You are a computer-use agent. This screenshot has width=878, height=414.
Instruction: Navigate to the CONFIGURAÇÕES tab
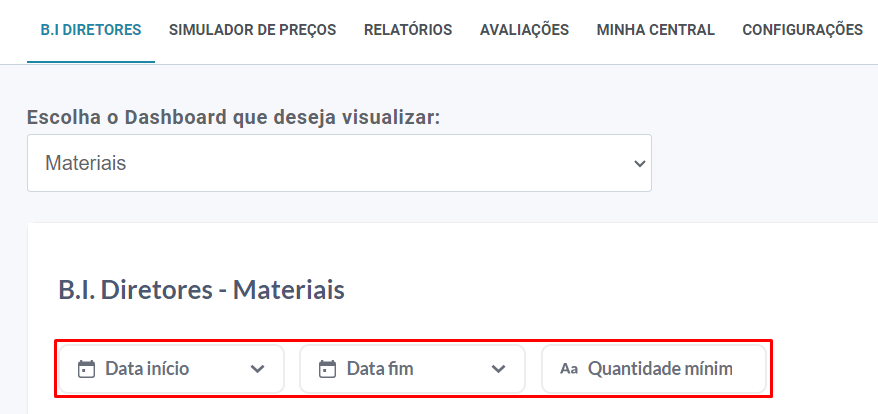tap(802, 30)
